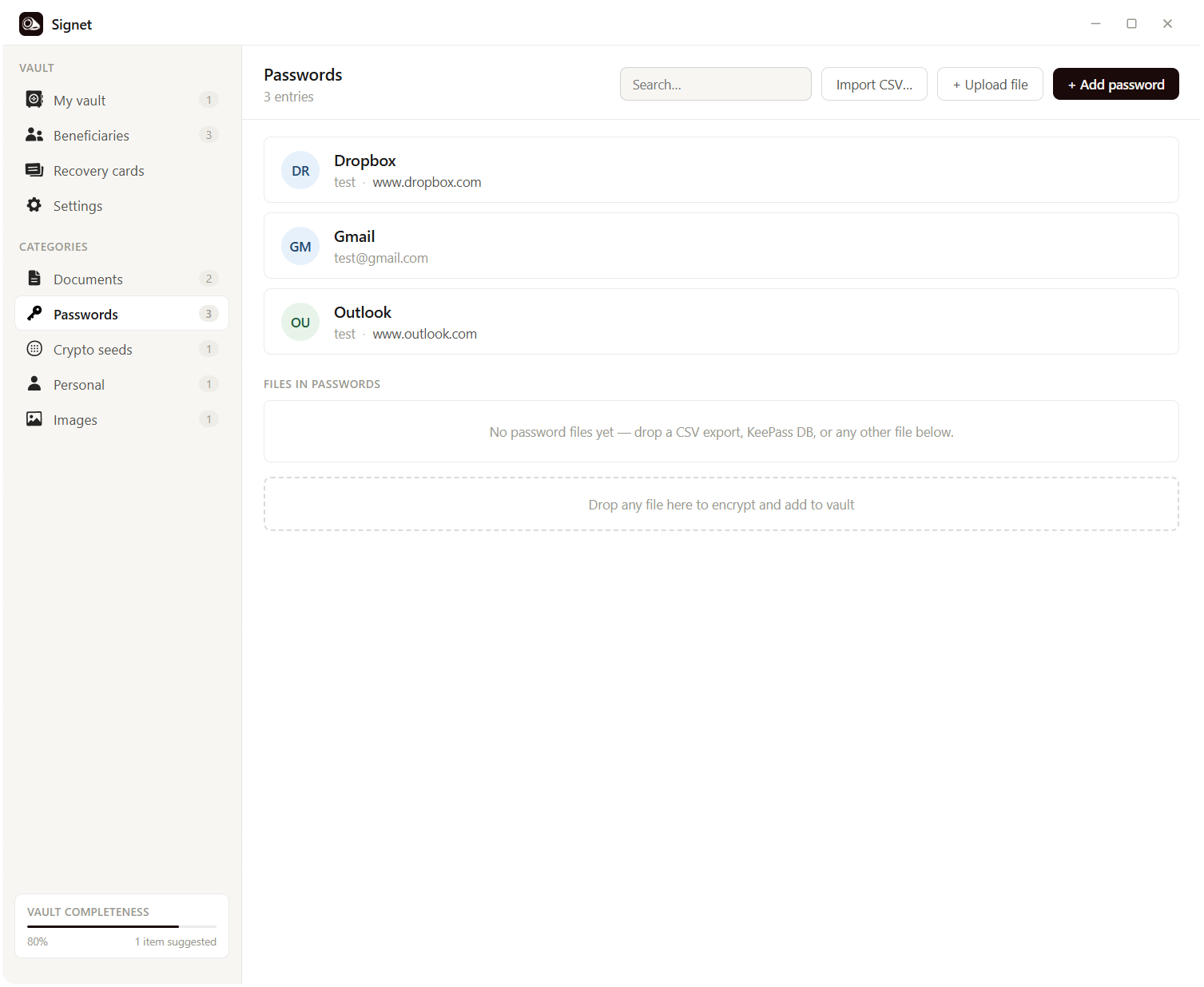Viewport: 1204px width, 987px height.
Task: Minimize the Signet window
Action: click(1095, 23)
